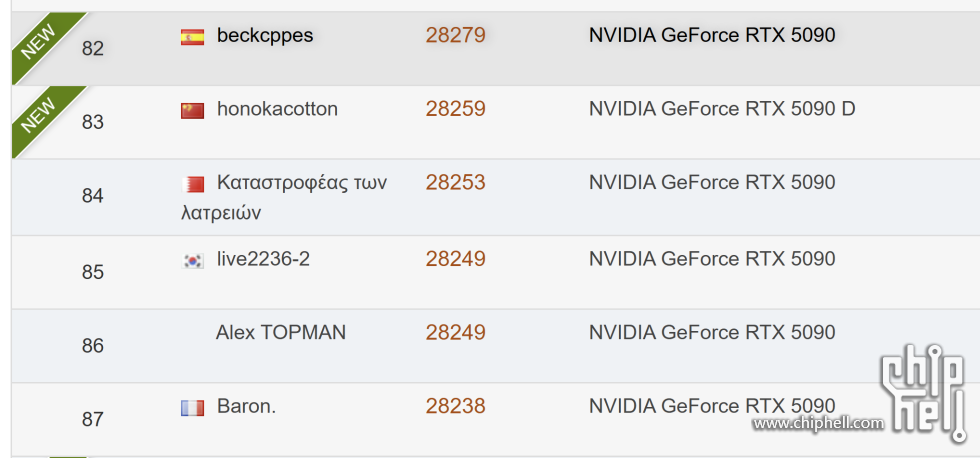This screenshot has height=458, width=980.
Task: Click the Spain flag icon beside beckcppes
Action: coord(192,37)
